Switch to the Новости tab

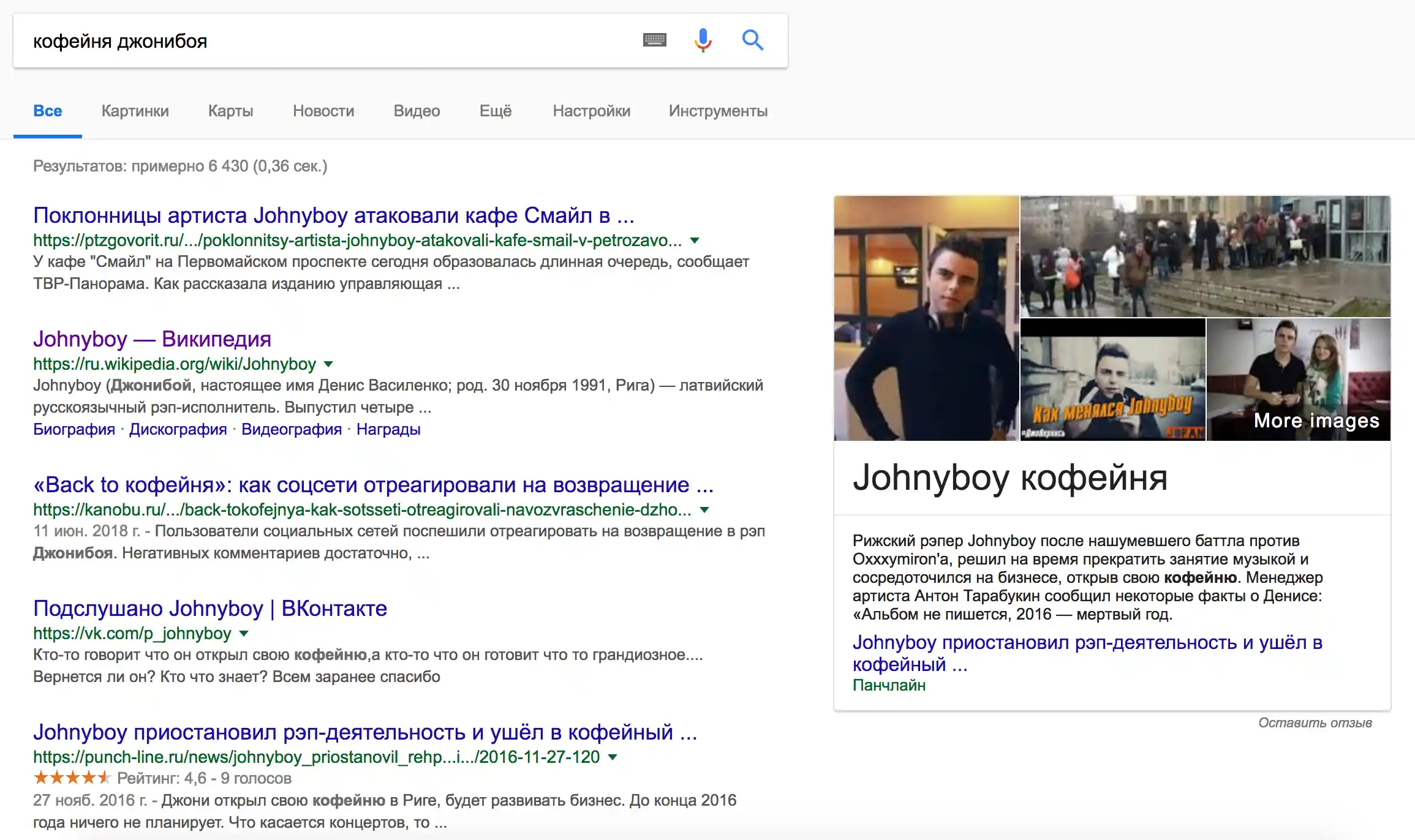pos(323,111)
